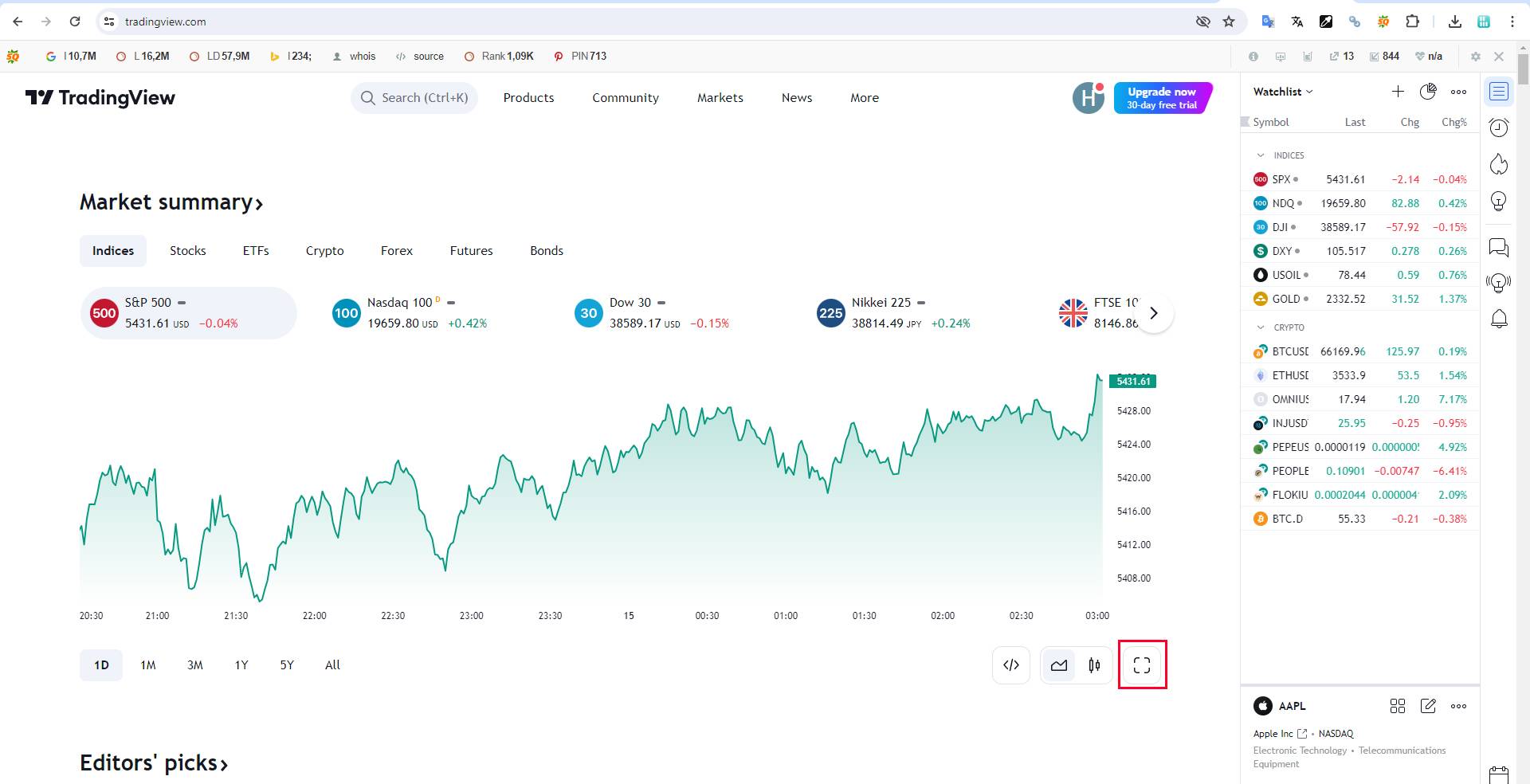Open the AAPL edit note icon
Image resolution: width=1530 pixels, height=784 pixels.
point(1428,706)
